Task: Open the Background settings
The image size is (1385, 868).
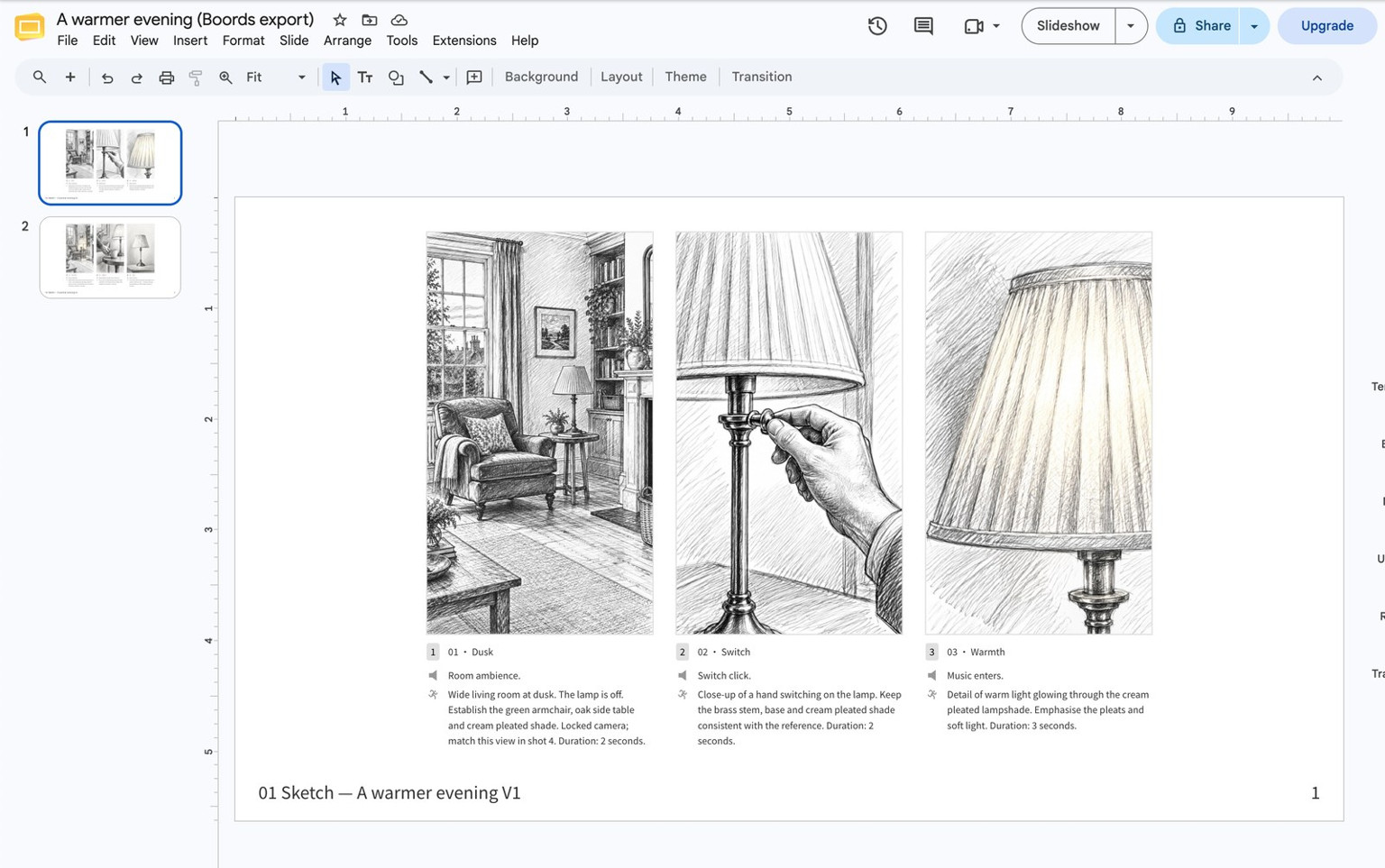Action: (541, 78)
